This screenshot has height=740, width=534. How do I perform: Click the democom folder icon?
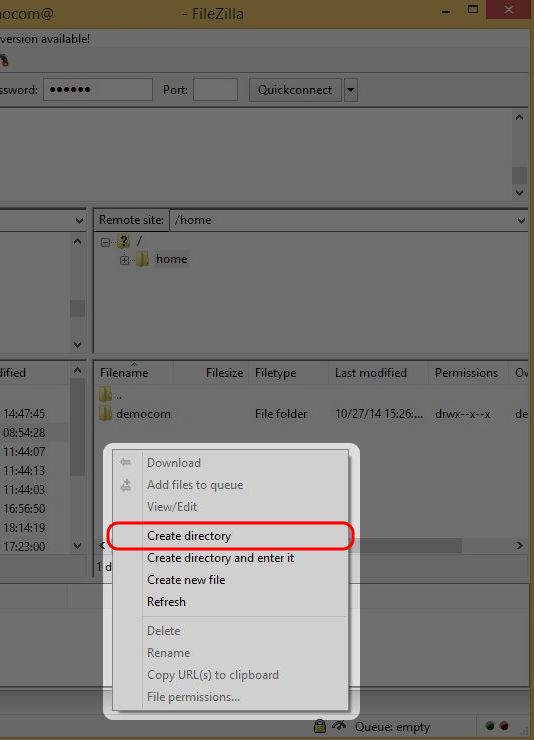click(x=106, y=413)
